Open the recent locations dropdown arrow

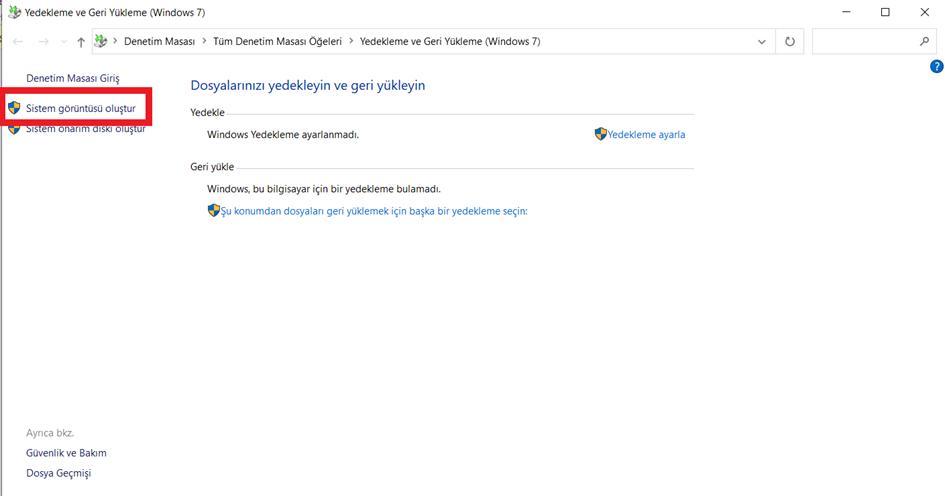(x=63, y=42)
